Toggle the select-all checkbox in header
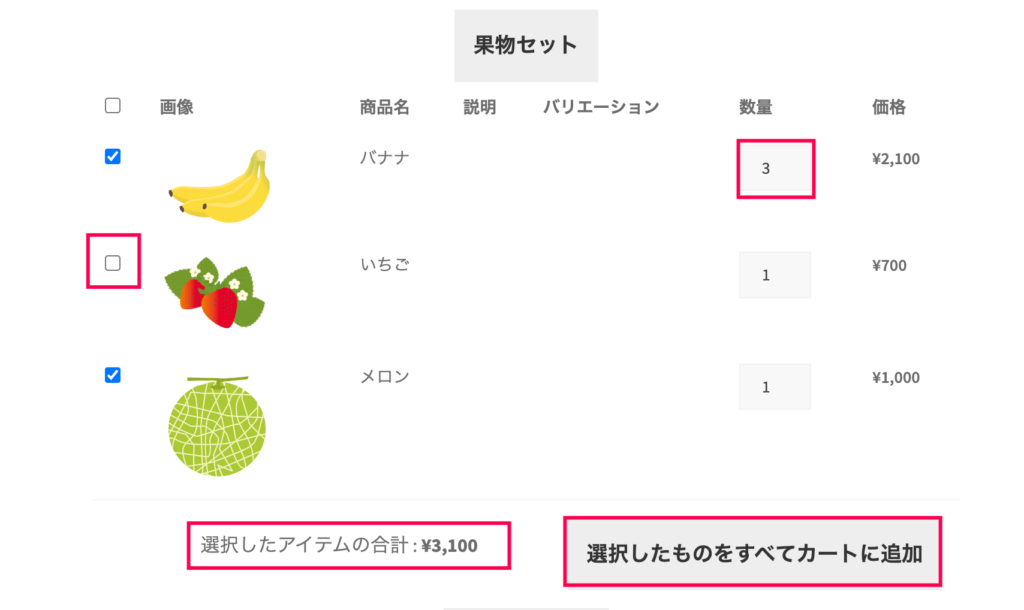 tap(112, 106)
